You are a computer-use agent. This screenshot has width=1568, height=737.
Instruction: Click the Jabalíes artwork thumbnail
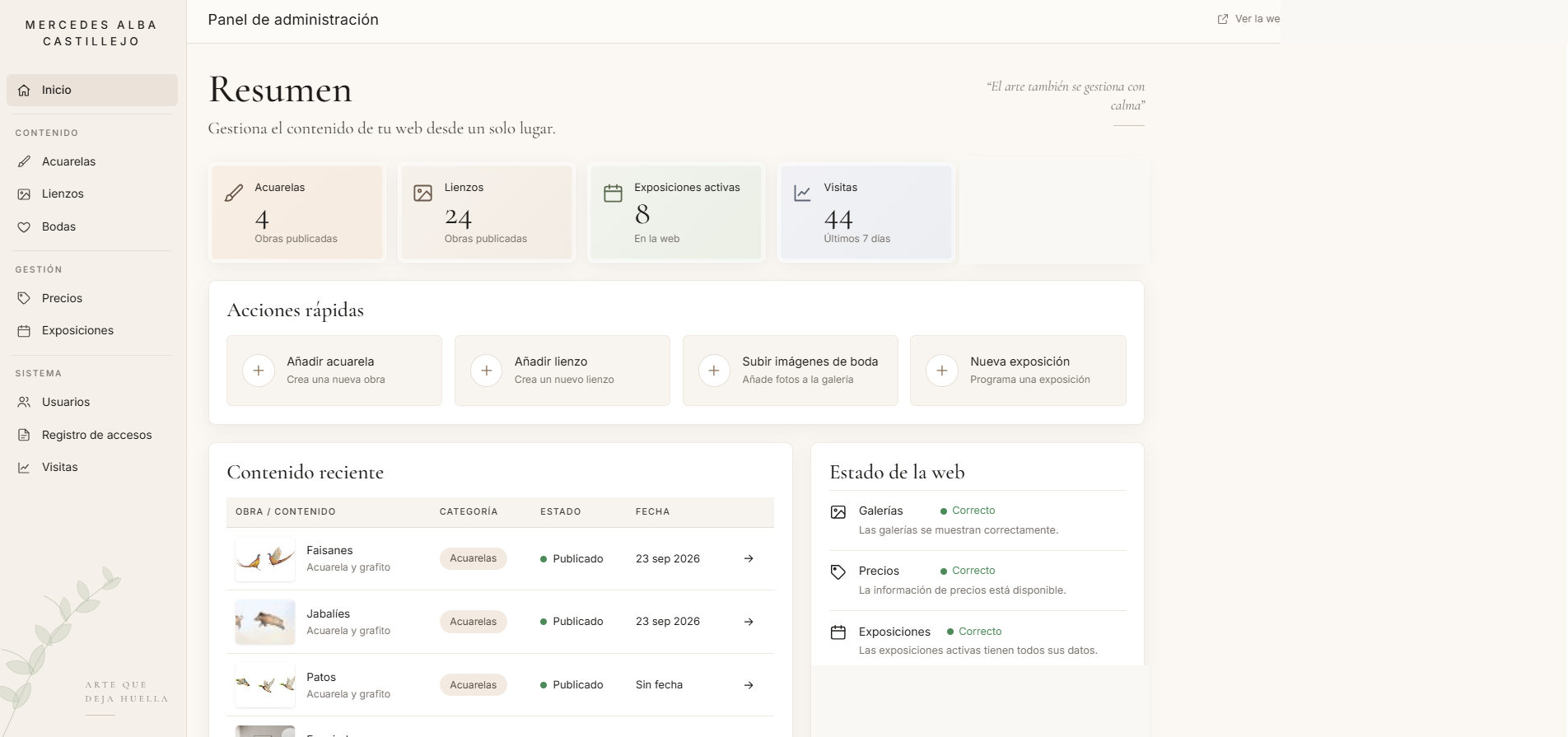(x=265, y=622)
